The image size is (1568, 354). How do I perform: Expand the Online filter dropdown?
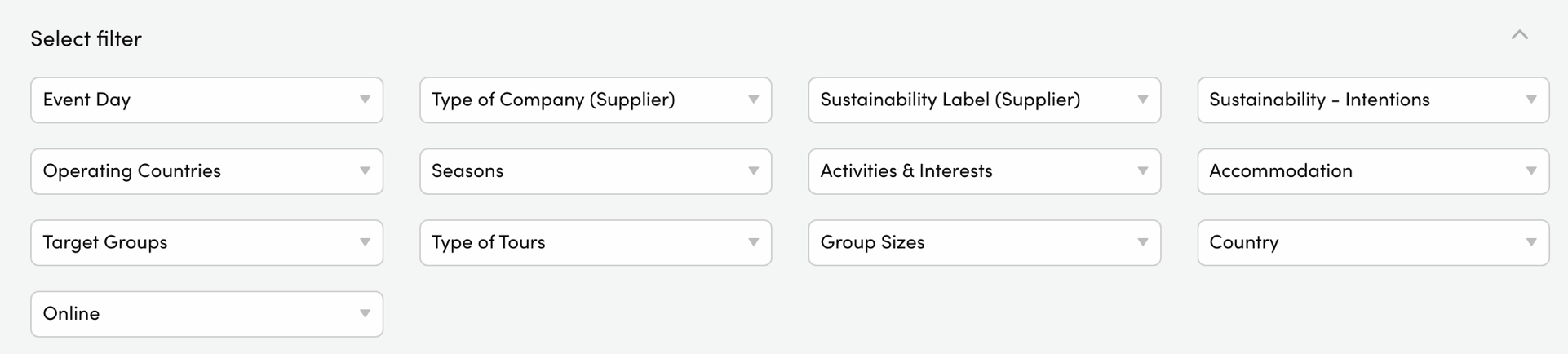point(206,314)
